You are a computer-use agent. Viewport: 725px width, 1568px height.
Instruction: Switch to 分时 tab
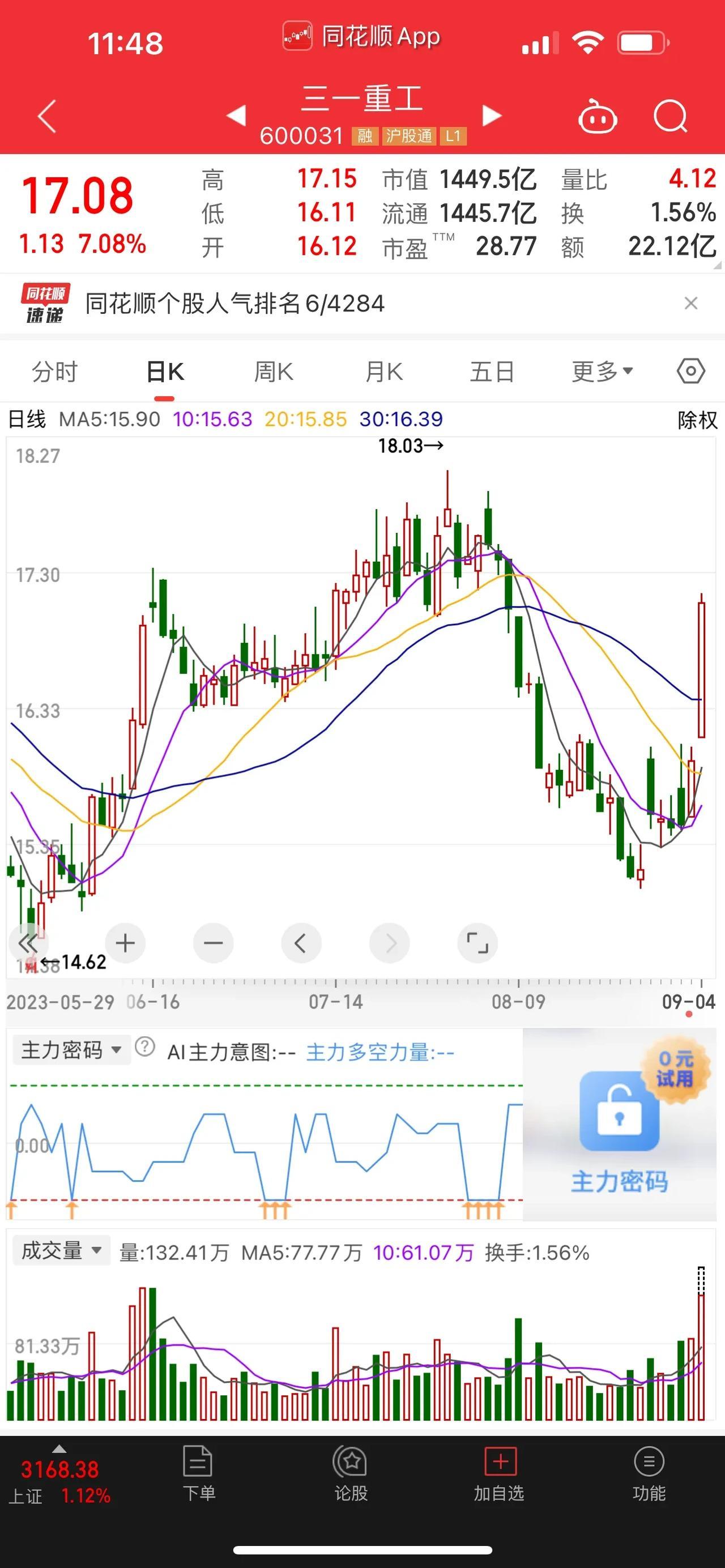point(55,371)
